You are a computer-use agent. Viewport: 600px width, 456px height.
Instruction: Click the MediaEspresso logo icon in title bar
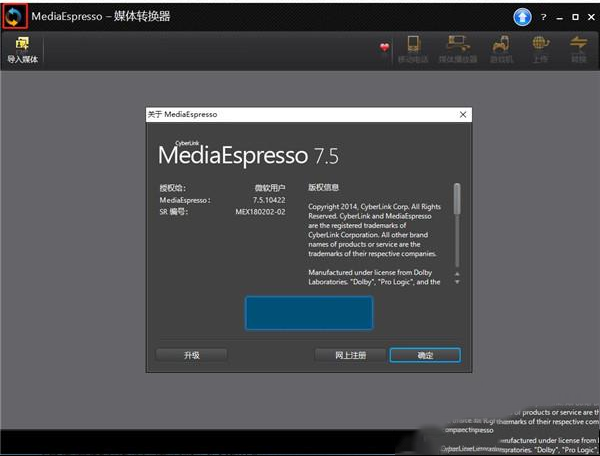[15, 16]
